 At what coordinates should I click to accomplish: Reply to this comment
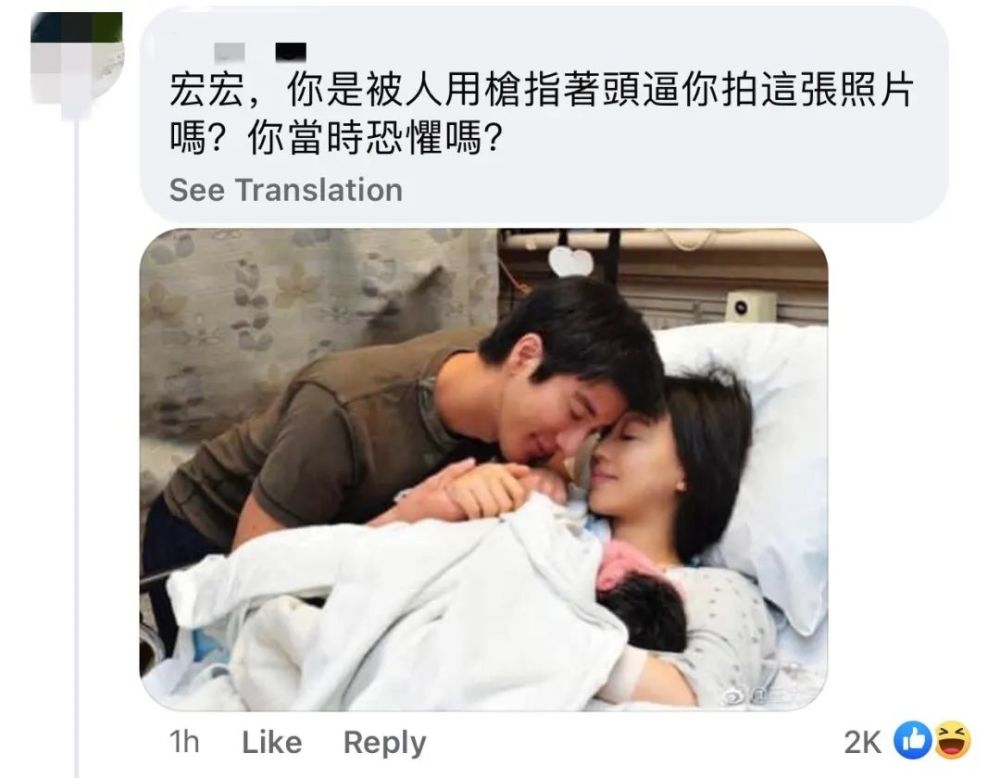385,744
